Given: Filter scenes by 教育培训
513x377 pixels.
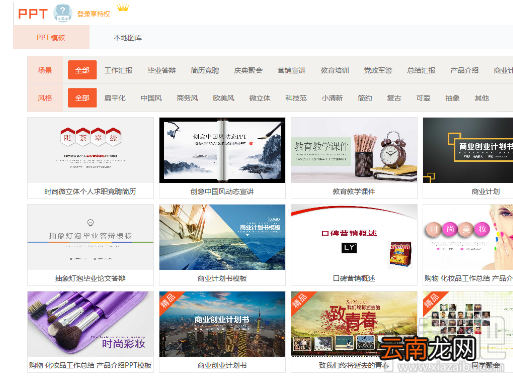Looking at the screenshot, I should (x=335, y=70).
